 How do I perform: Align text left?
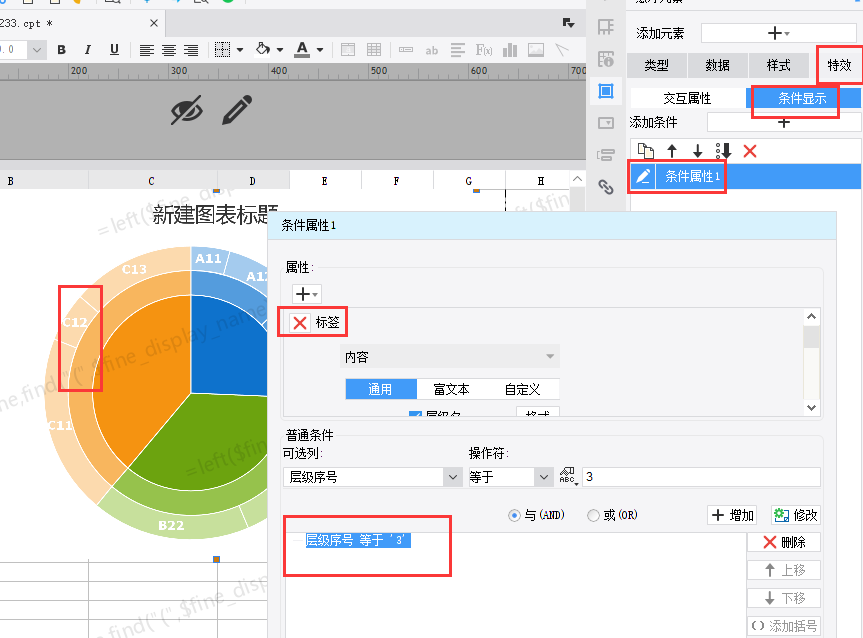point(146,51)
